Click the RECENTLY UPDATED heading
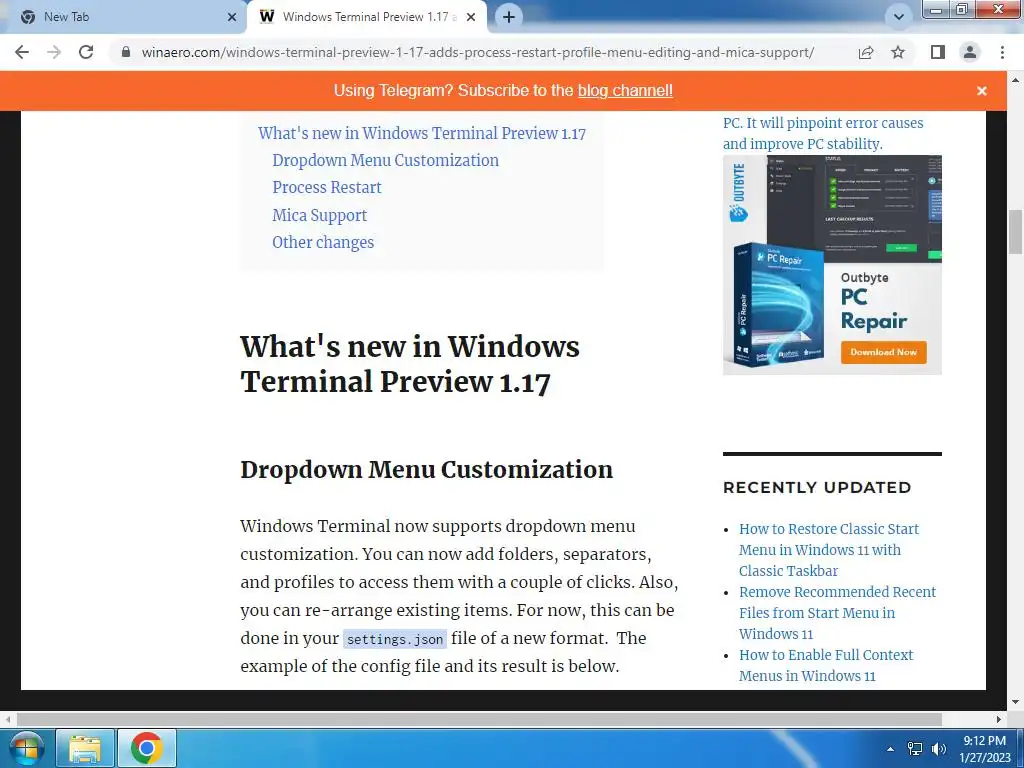 click(817, 487)
